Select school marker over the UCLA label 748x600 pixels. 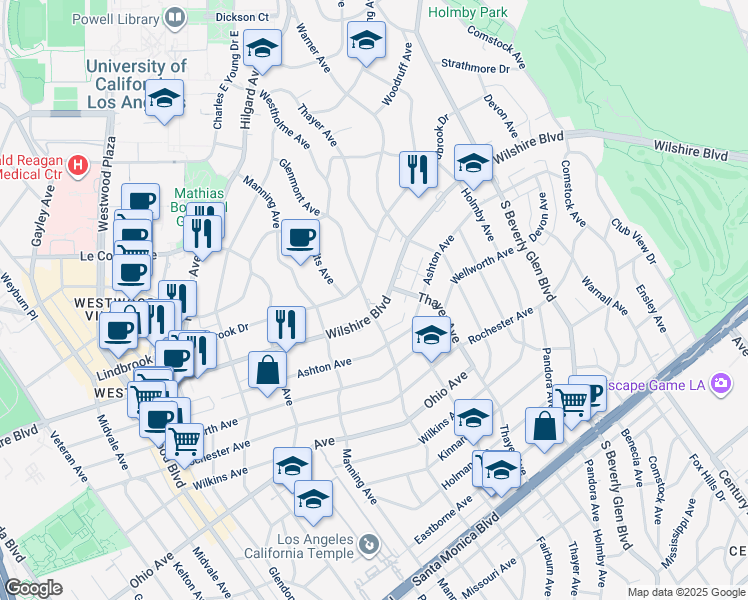(164, 101)
